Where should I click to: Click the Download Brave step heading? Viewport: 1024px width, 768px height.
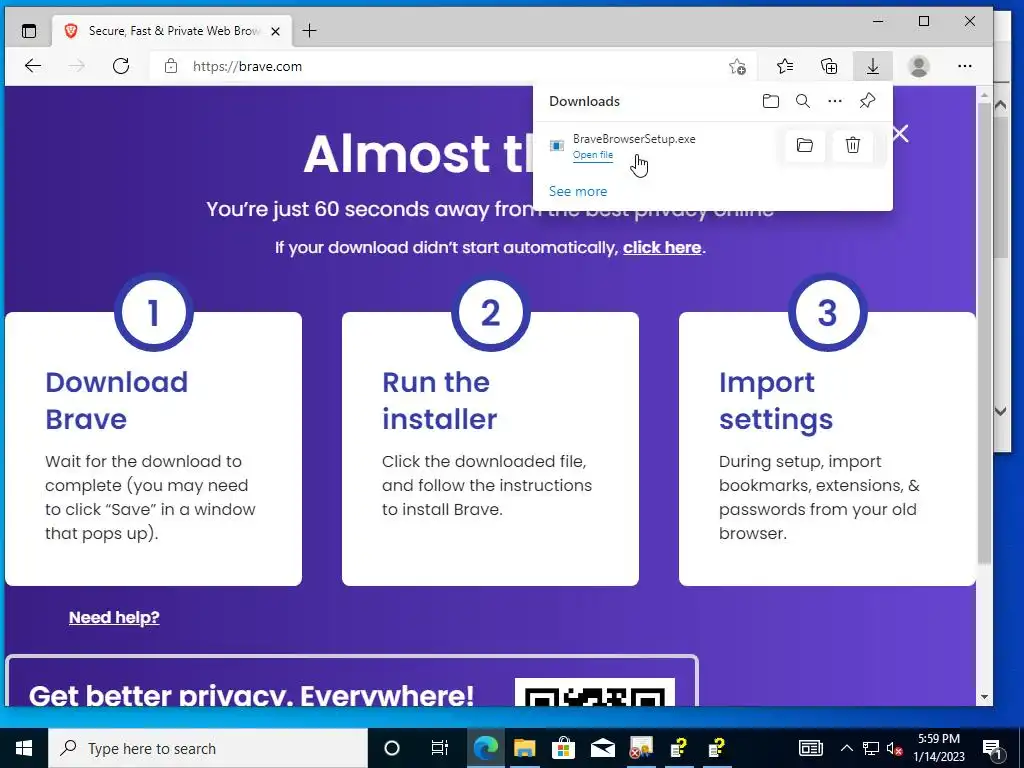pyautogui.click(x=117, y=400)
